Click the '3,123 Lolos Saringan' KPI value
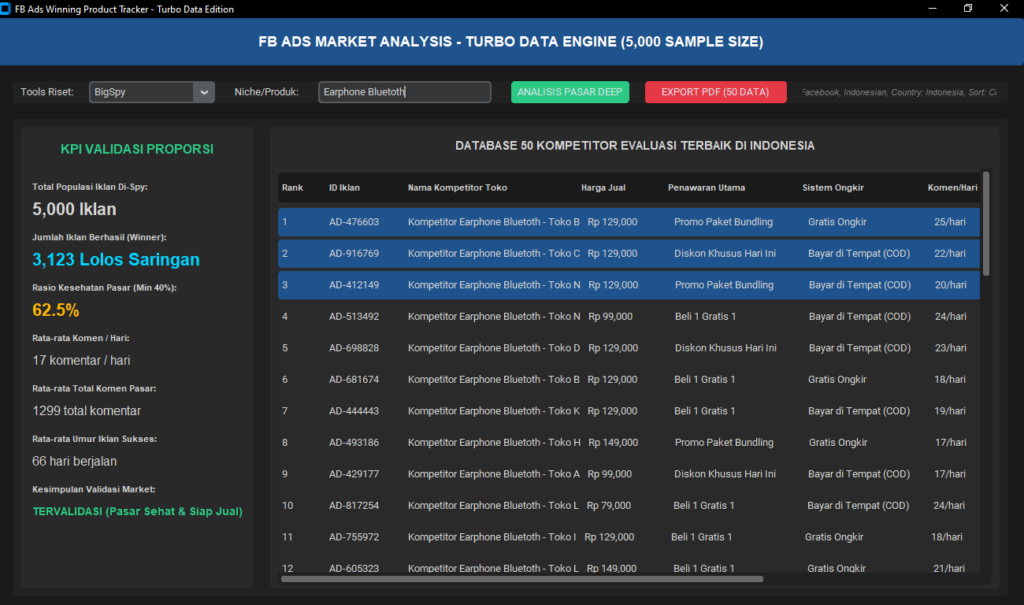1024x605 pixels. (116, 259)
